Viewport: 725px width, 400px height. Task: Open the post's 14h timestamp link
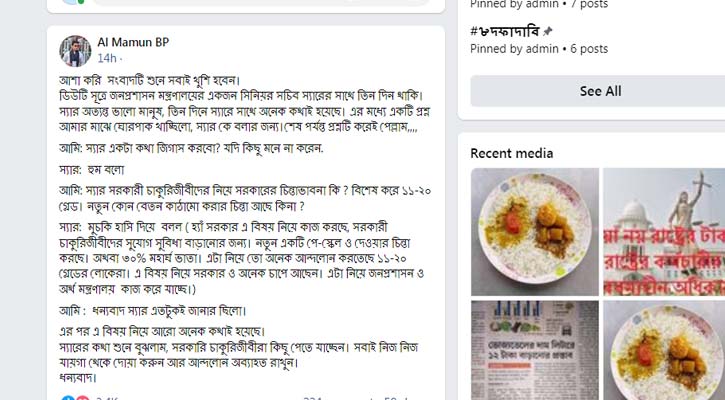[107, 58]
